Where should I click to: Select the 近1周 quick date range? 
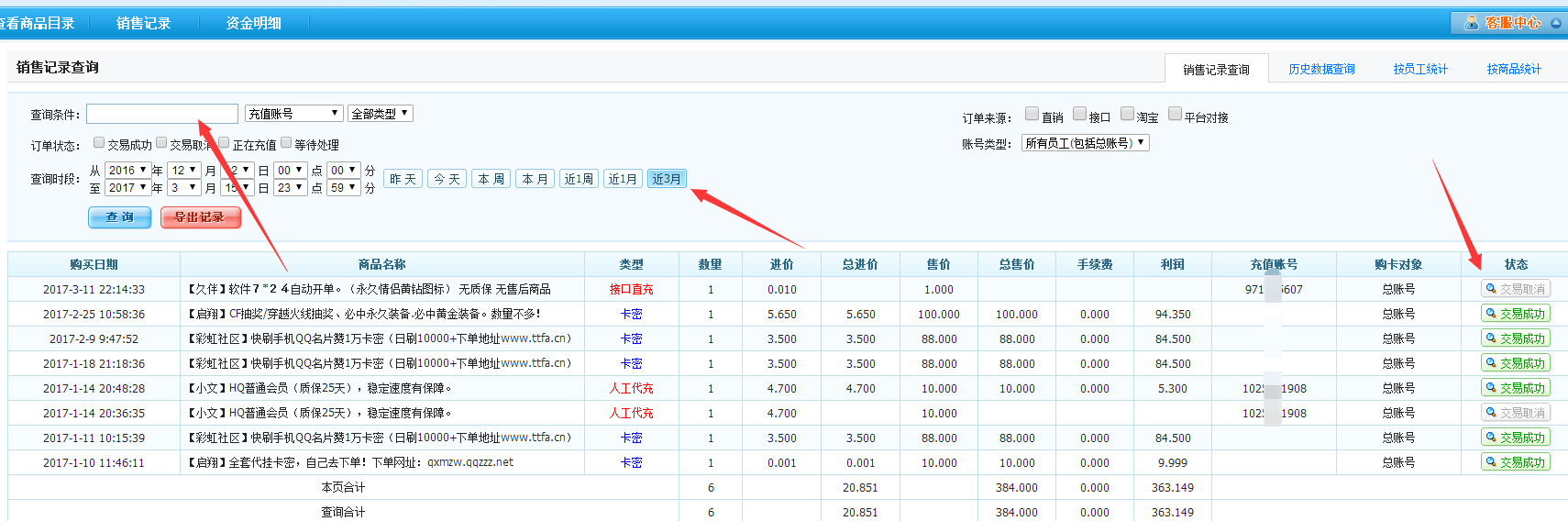coord(579,179)
